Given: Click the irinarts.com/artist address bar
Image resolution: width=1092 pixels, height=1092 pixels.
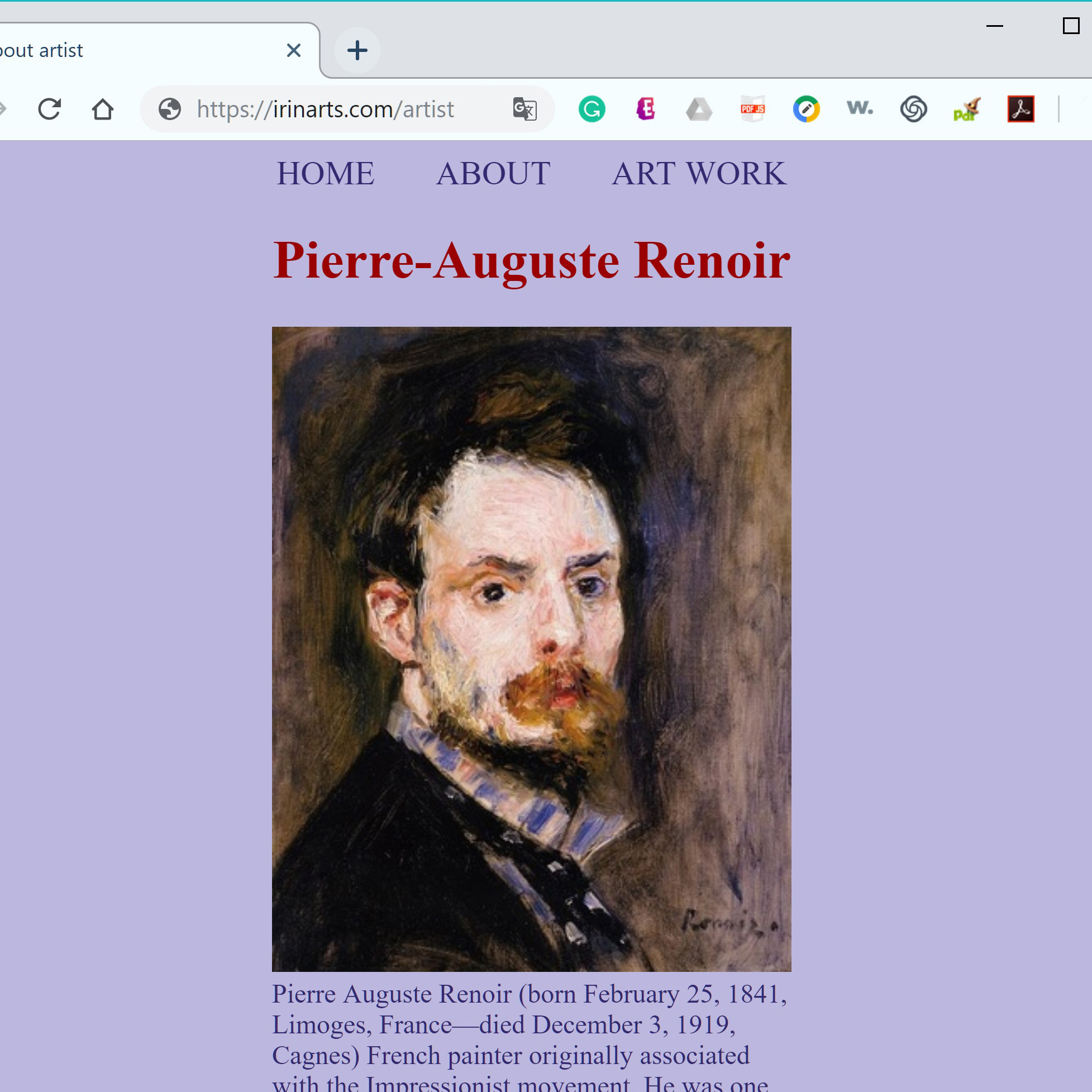Looking at the screenshot, I should pyautogui.click(x=347, y=109).
